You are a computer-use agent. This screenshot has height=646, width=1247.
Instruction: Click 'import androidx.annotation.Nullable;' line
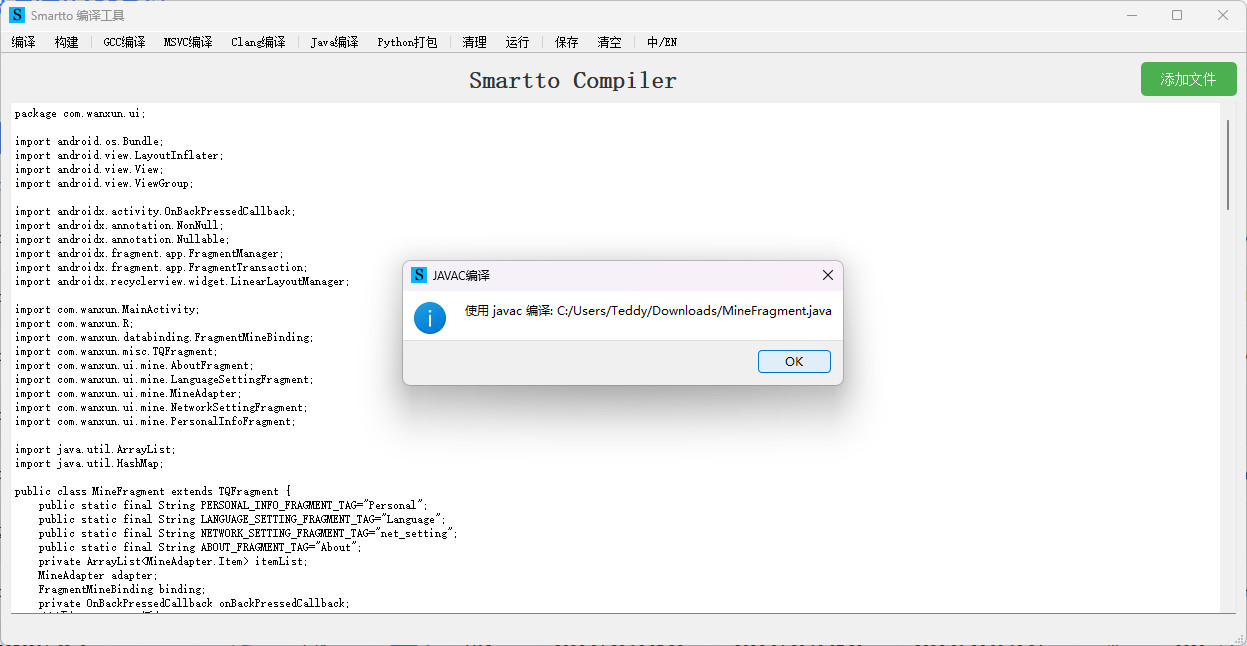pos(122,239)
